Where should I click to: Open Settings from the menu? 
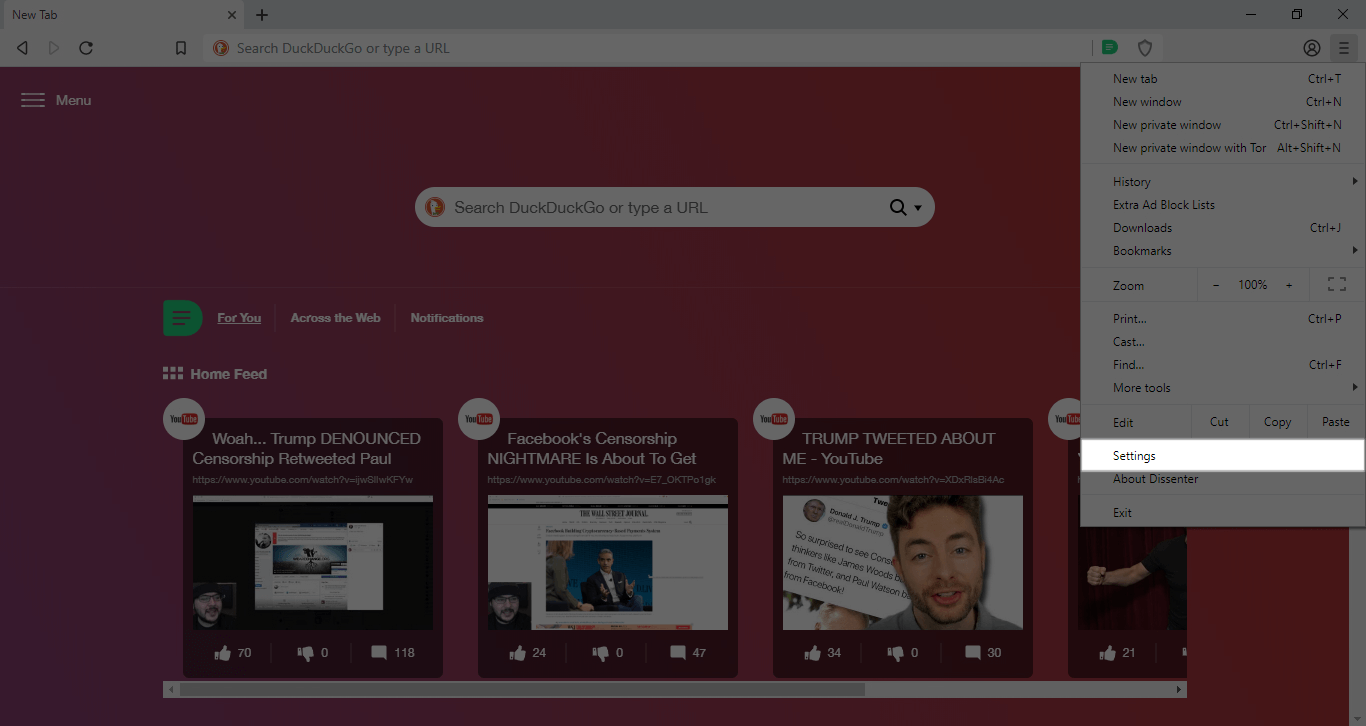1223,456
